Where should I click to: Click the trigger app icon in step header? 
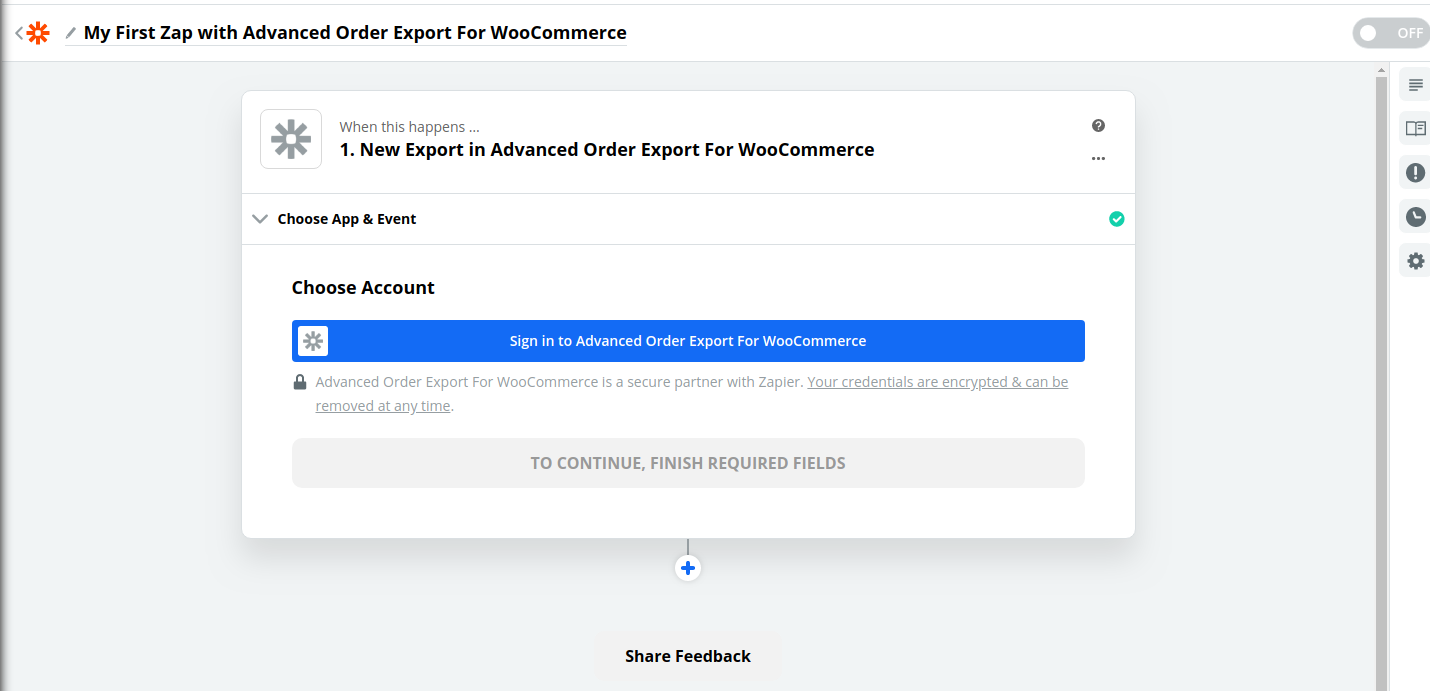click(x=291, y=139)
